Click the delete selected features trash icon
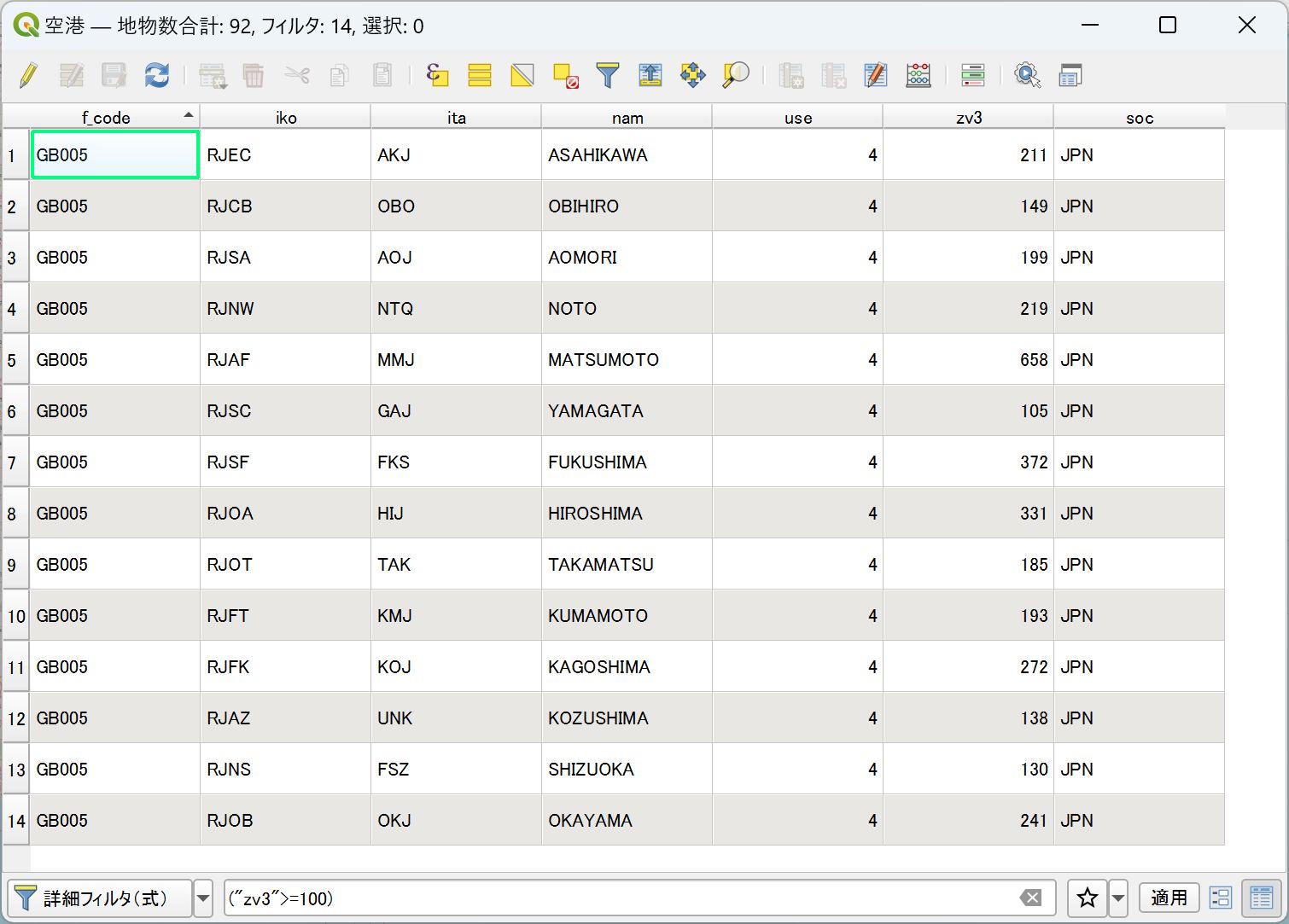The width and height of the screenshot is (1289, 924). click(x=254, y=75)
